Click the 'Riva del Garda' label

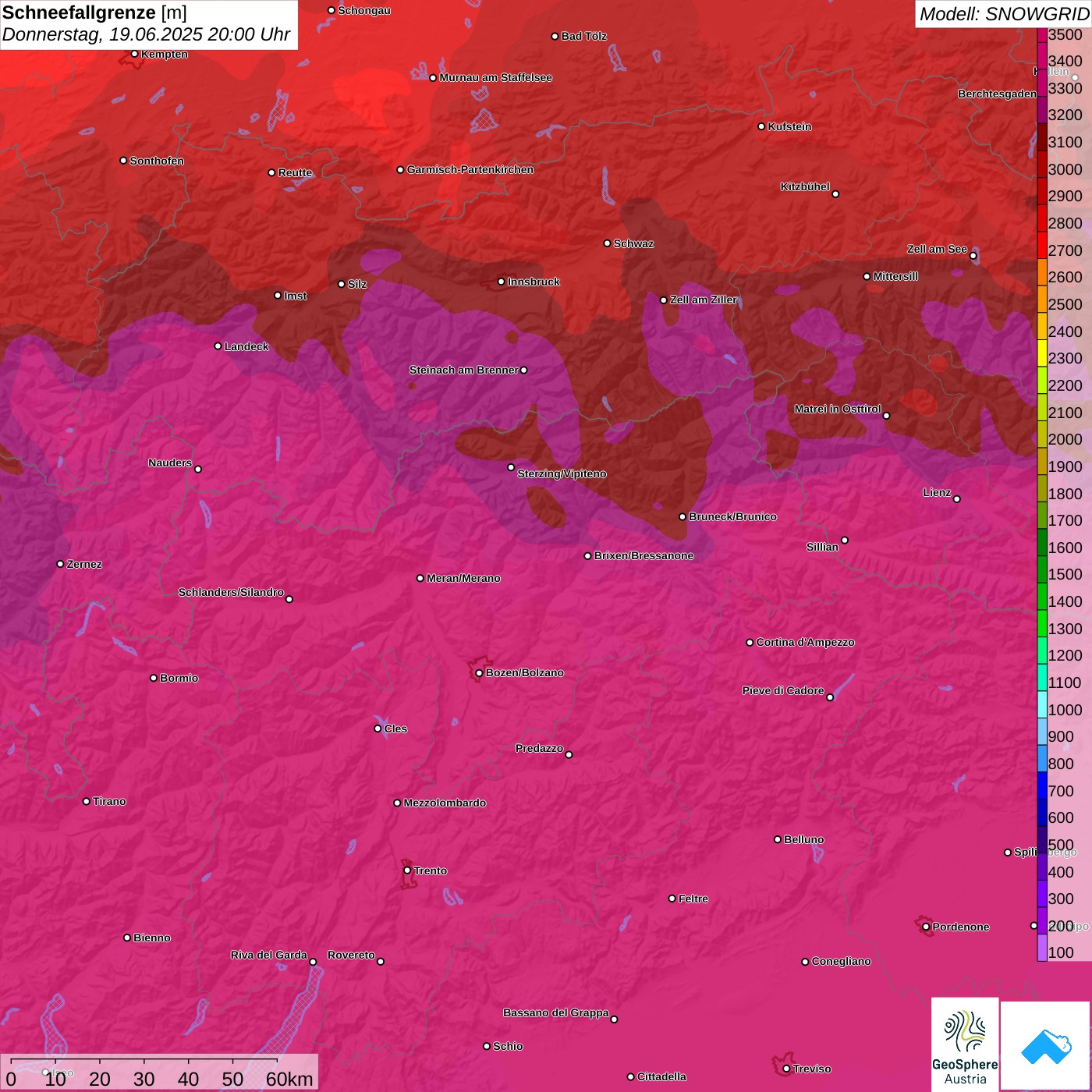click(x=269, y=955)
